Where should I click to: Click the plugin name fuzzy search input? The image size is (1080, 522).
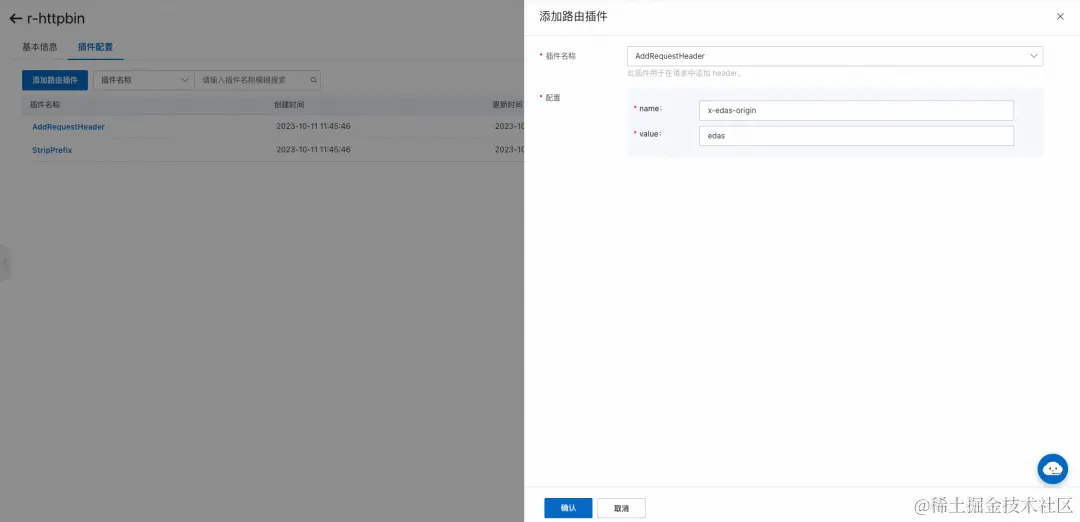coord(258,80)
